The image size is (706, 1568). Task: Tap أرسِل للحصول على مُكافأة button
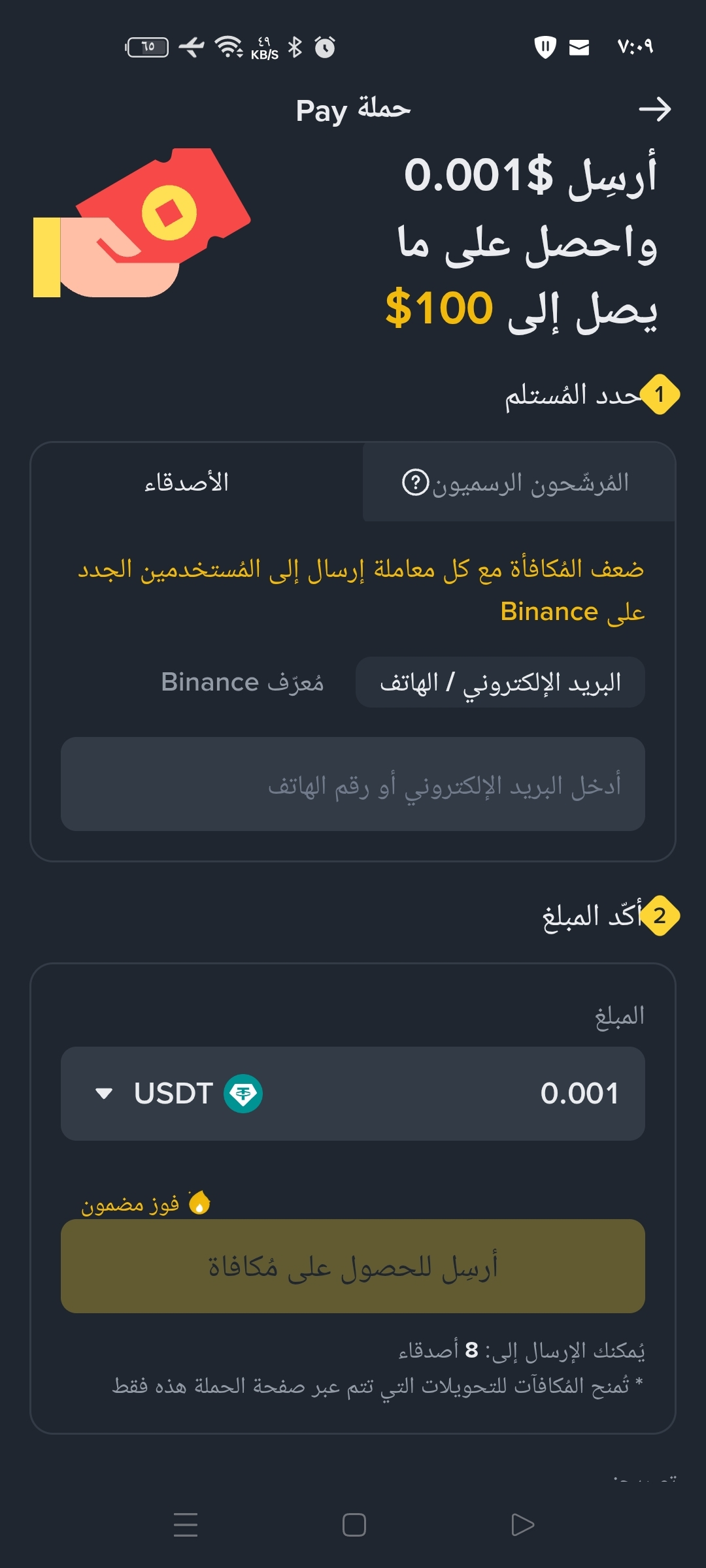click(x=353, y=1266)
